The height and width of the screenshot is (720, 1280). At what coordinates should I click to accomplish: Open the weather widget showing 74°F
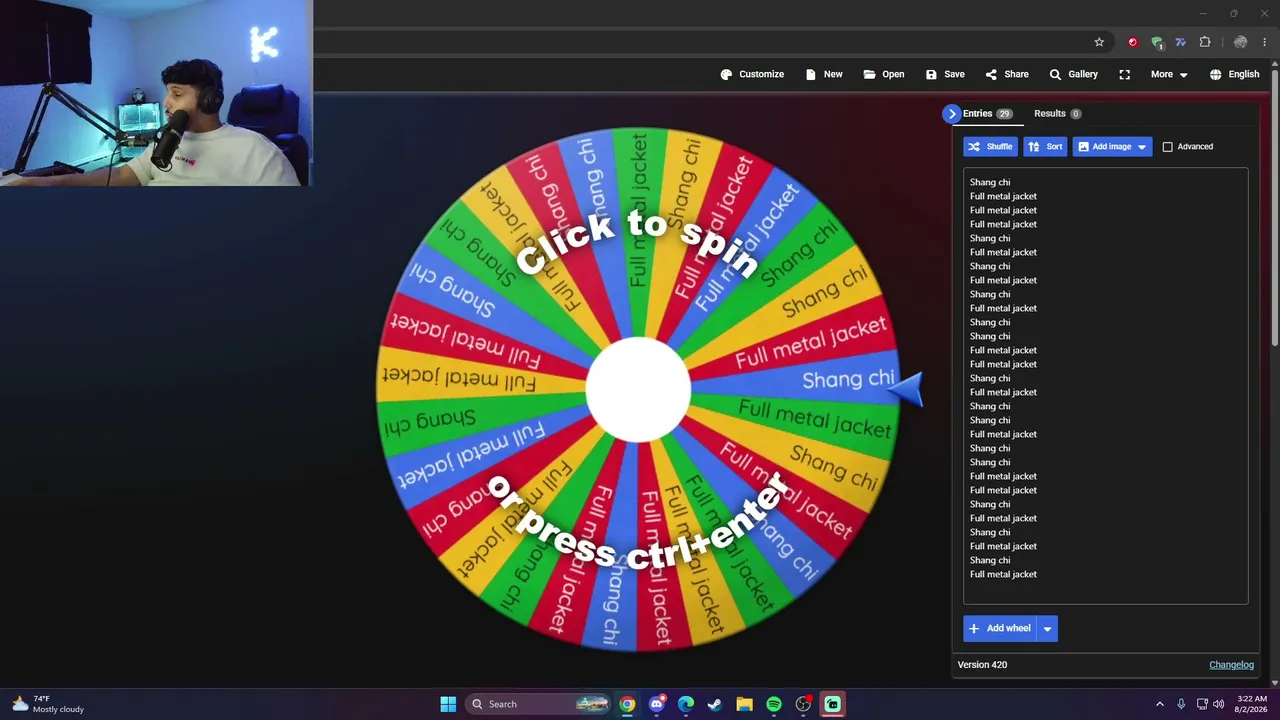click(x=48, y=704)
